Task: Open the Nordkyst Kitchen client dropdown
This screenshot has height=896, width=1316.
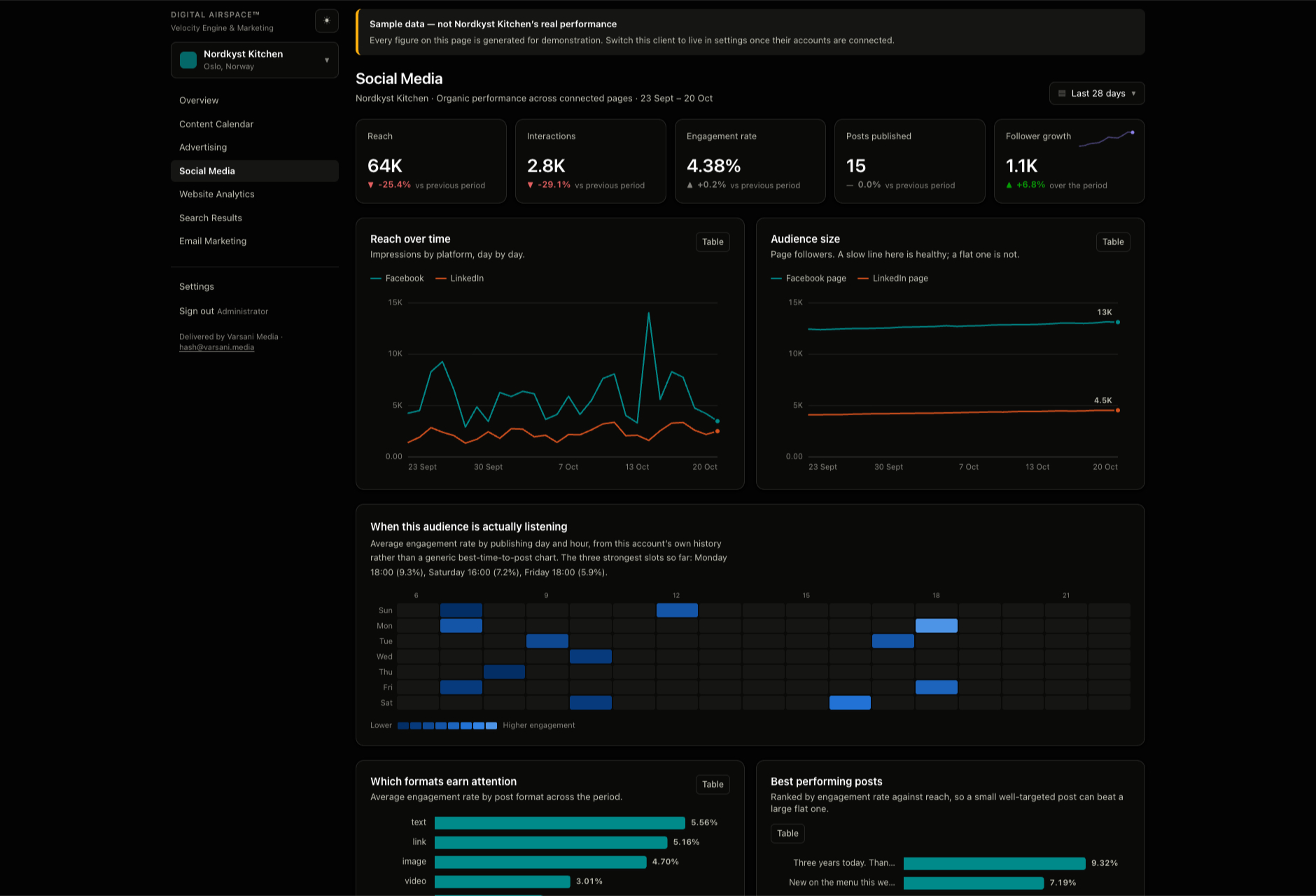Action: click(255, 60)
